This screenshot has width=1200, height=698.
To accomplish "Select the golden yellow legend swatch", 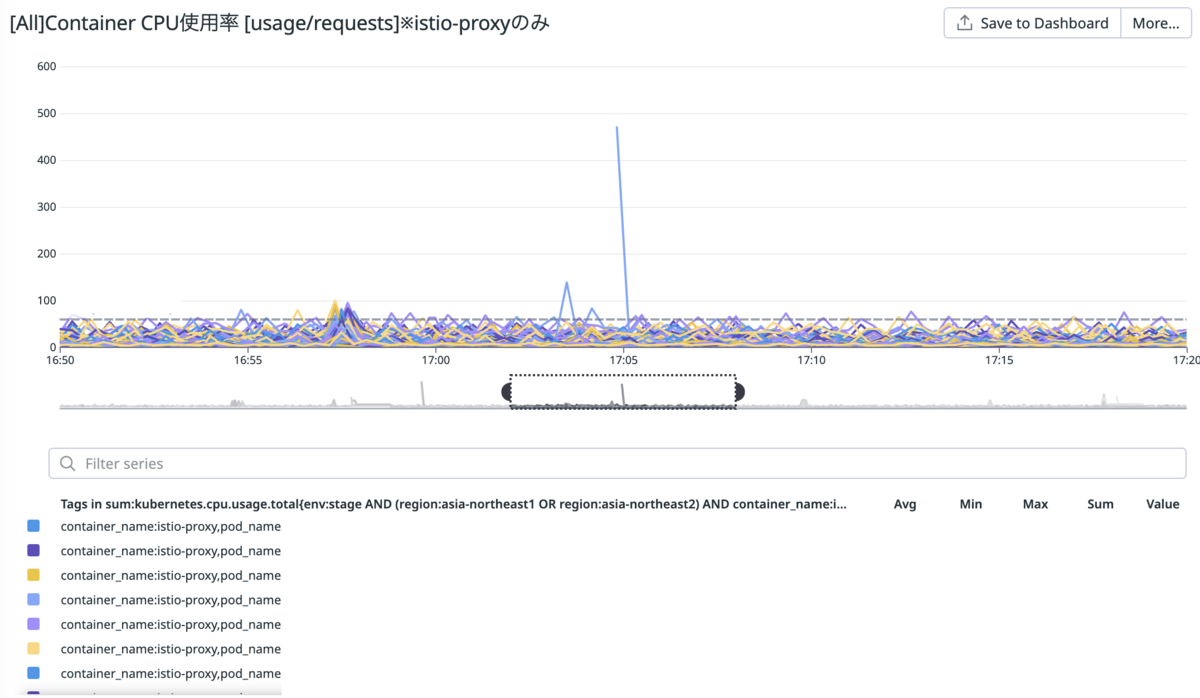I will click(34, 575).
